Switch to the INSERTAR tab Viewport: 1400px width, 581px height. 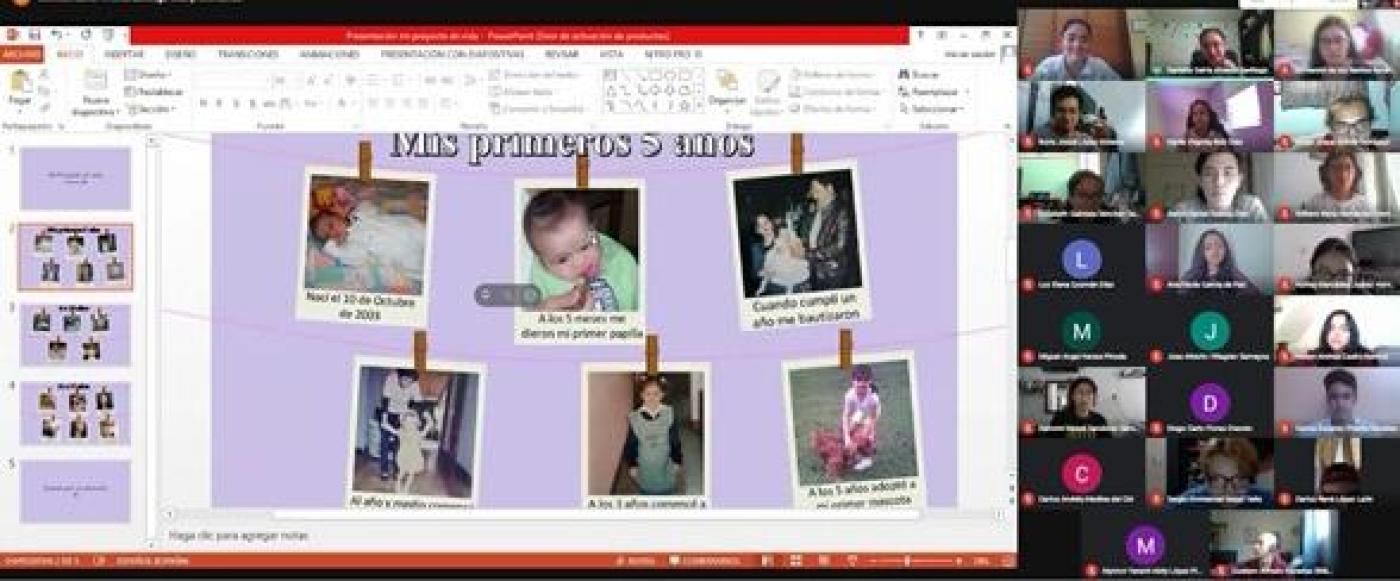coord(124,54)
